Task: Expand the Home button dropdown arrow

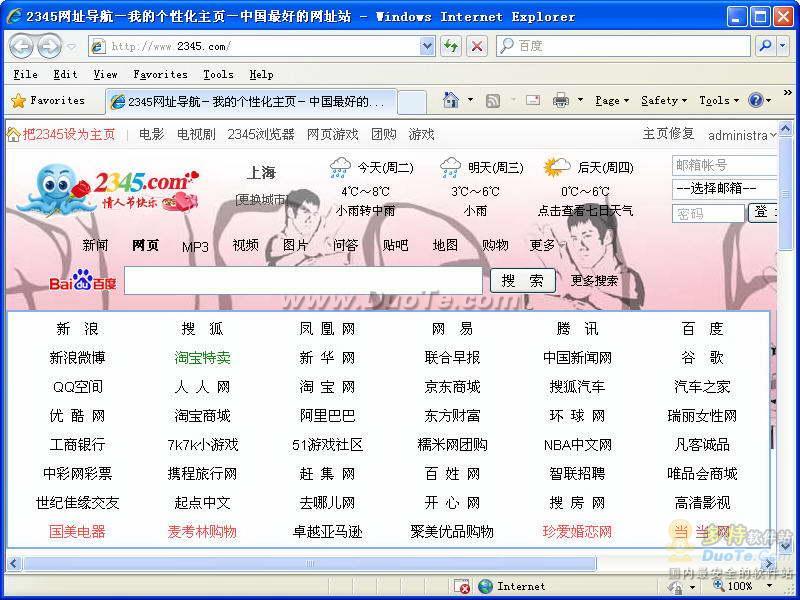Action: [470, 100]
